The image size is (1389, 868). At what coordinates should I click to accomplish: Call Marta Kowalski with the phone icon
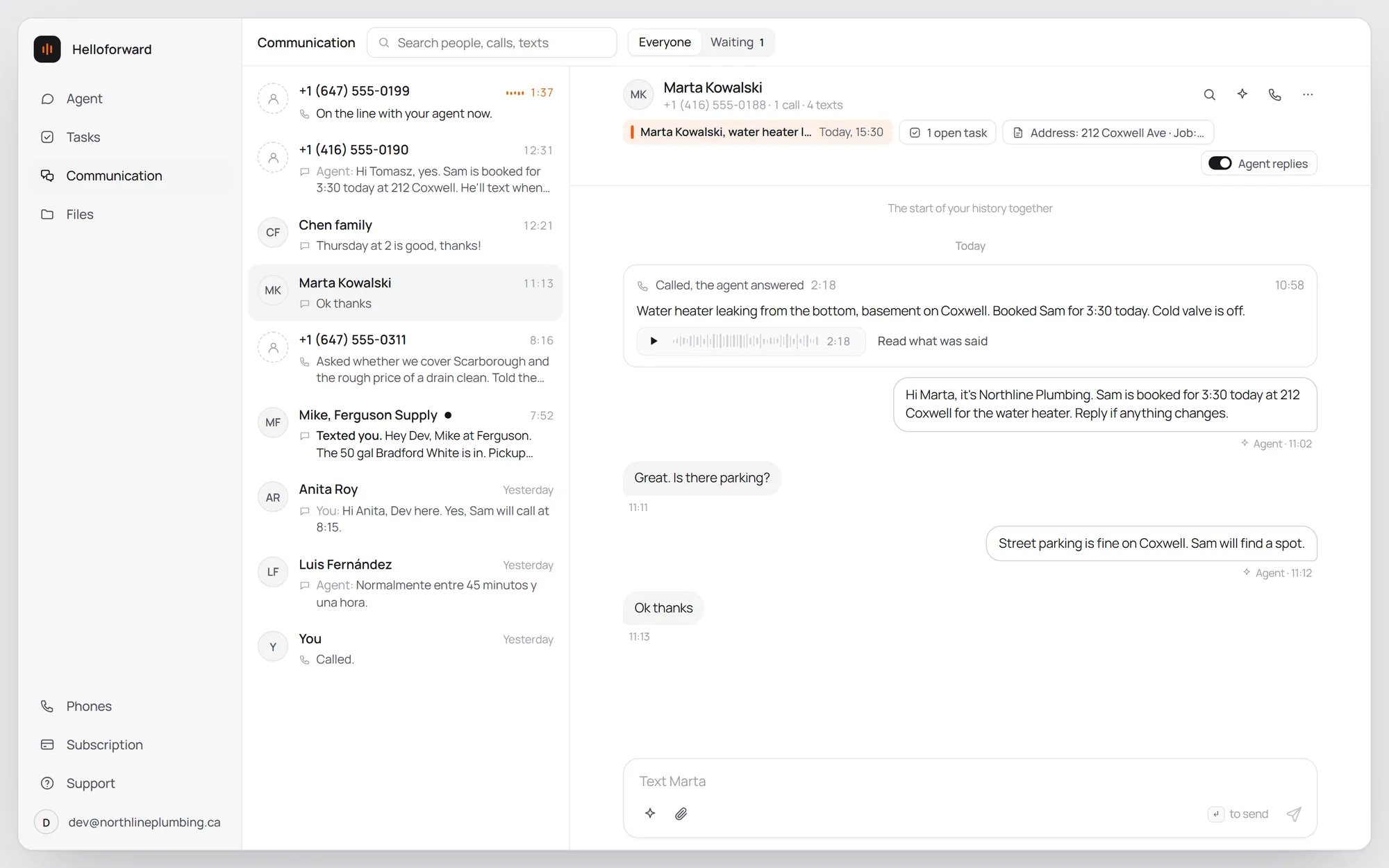click(x=1275, y=94)
